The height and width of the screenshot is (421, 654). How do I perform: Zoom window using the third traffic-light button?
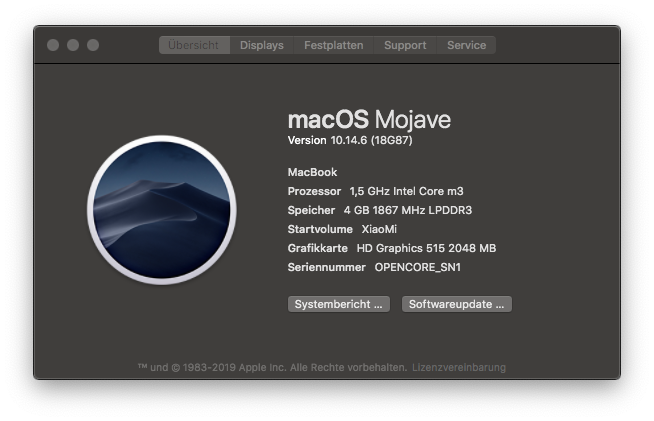(x=93, y=45)
